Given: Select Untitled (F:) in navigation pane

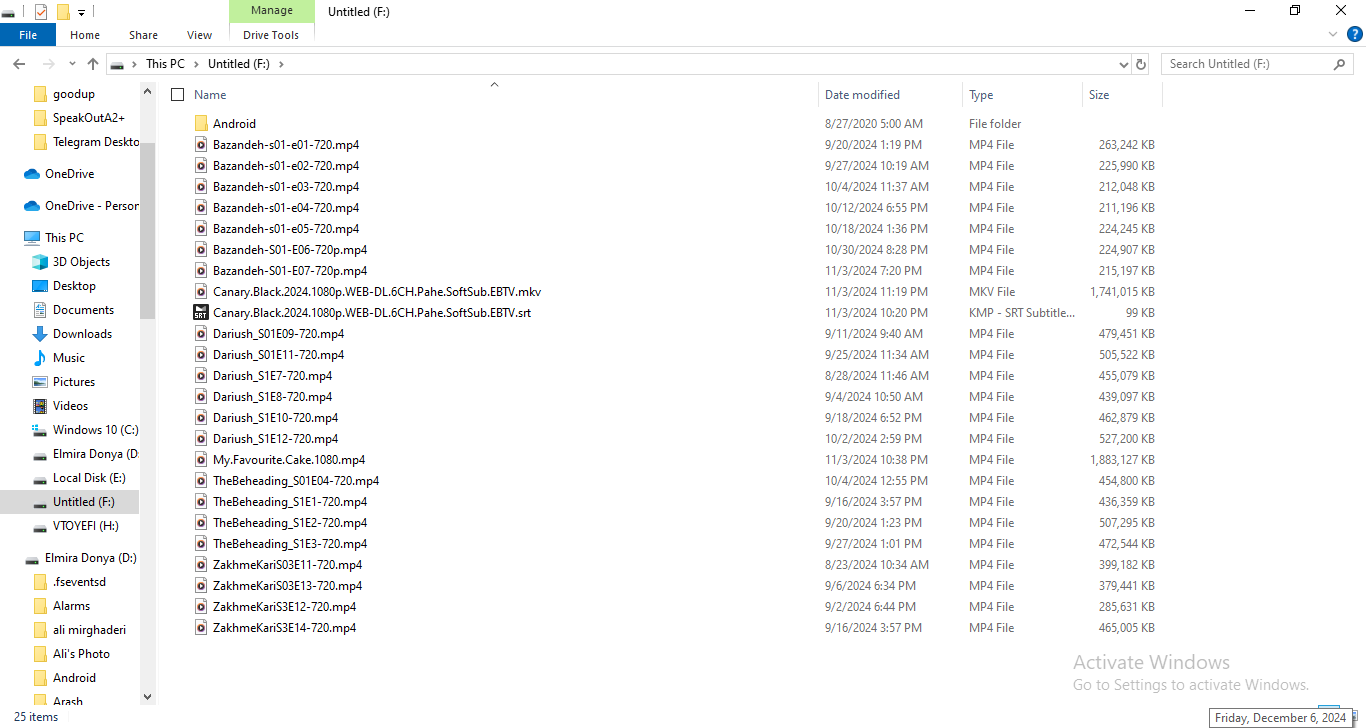Looking at the screenshot, I should tap(83, 502).
